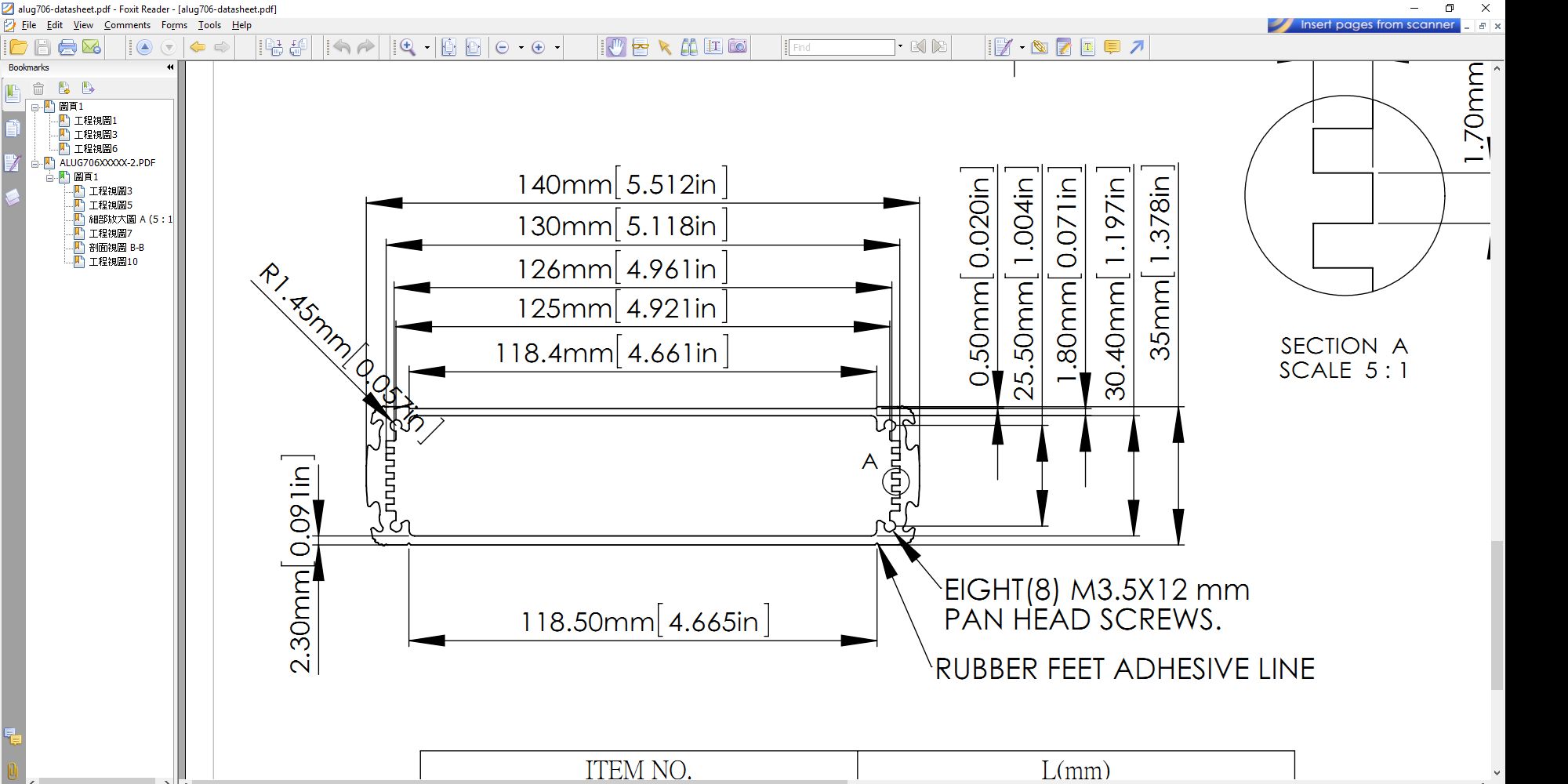The width and height of the screenshot is (1568, 784).
Task: Collapse the ALUG706XXXXX-2.PDF bookmark node
Action: click(35, 164)
